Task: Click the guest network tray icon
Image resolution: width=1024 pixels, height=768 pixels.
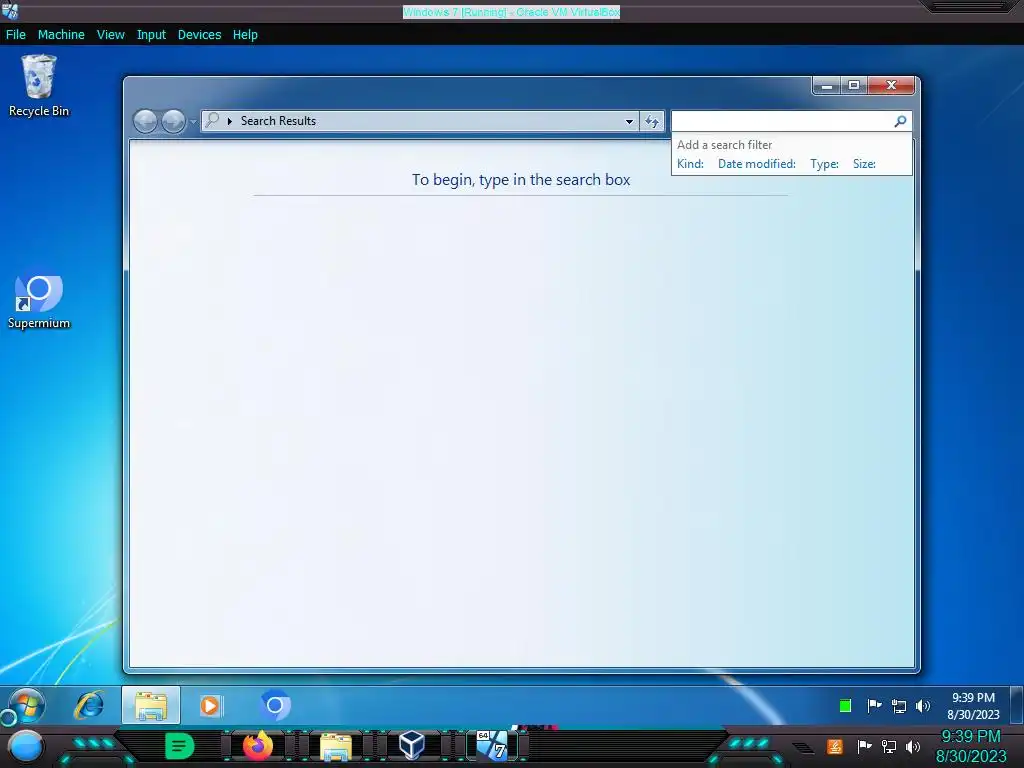Action: coord(899,706)
